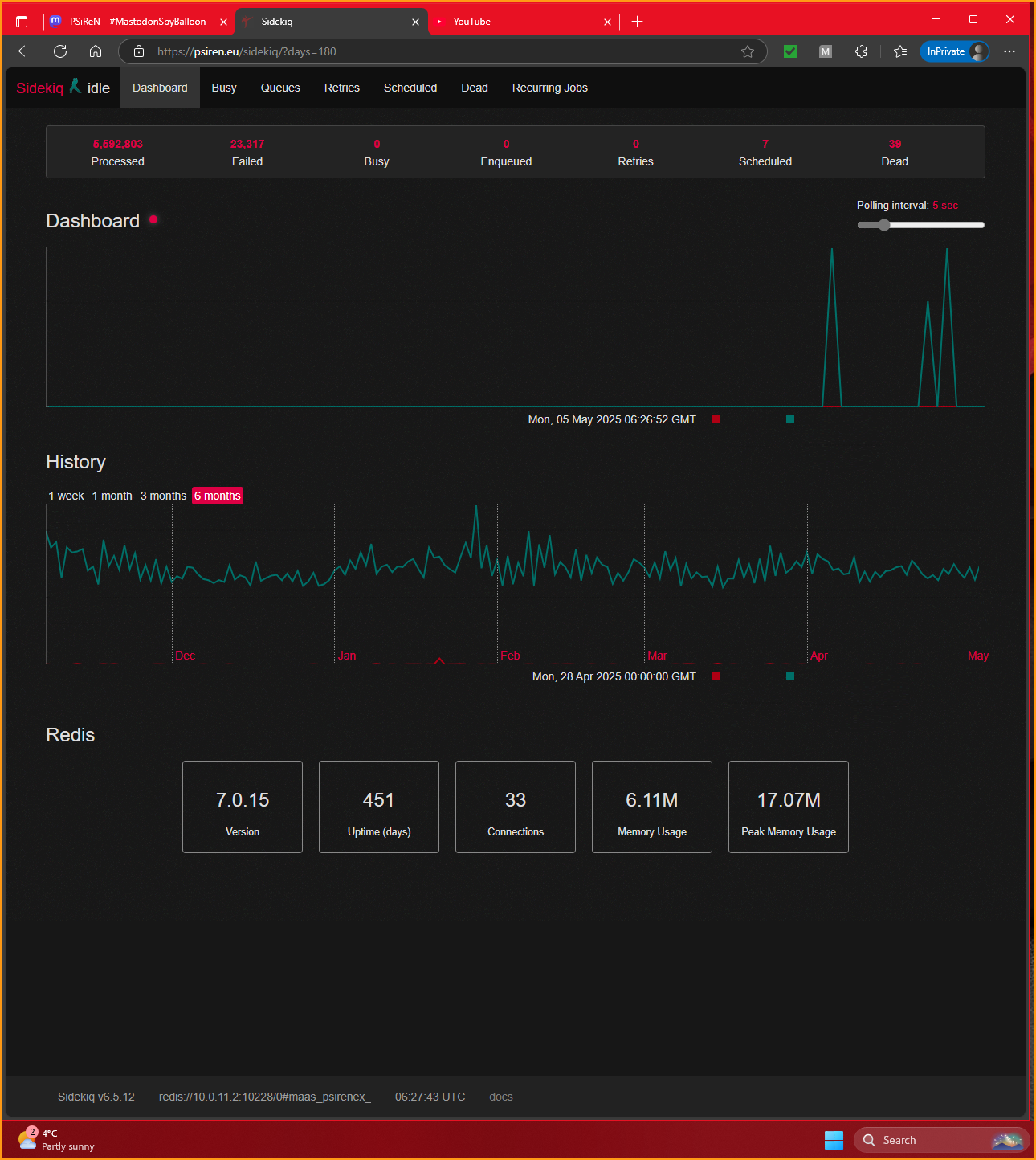
Task: Close the Sidekiq tab
Action: coord(415,22)
